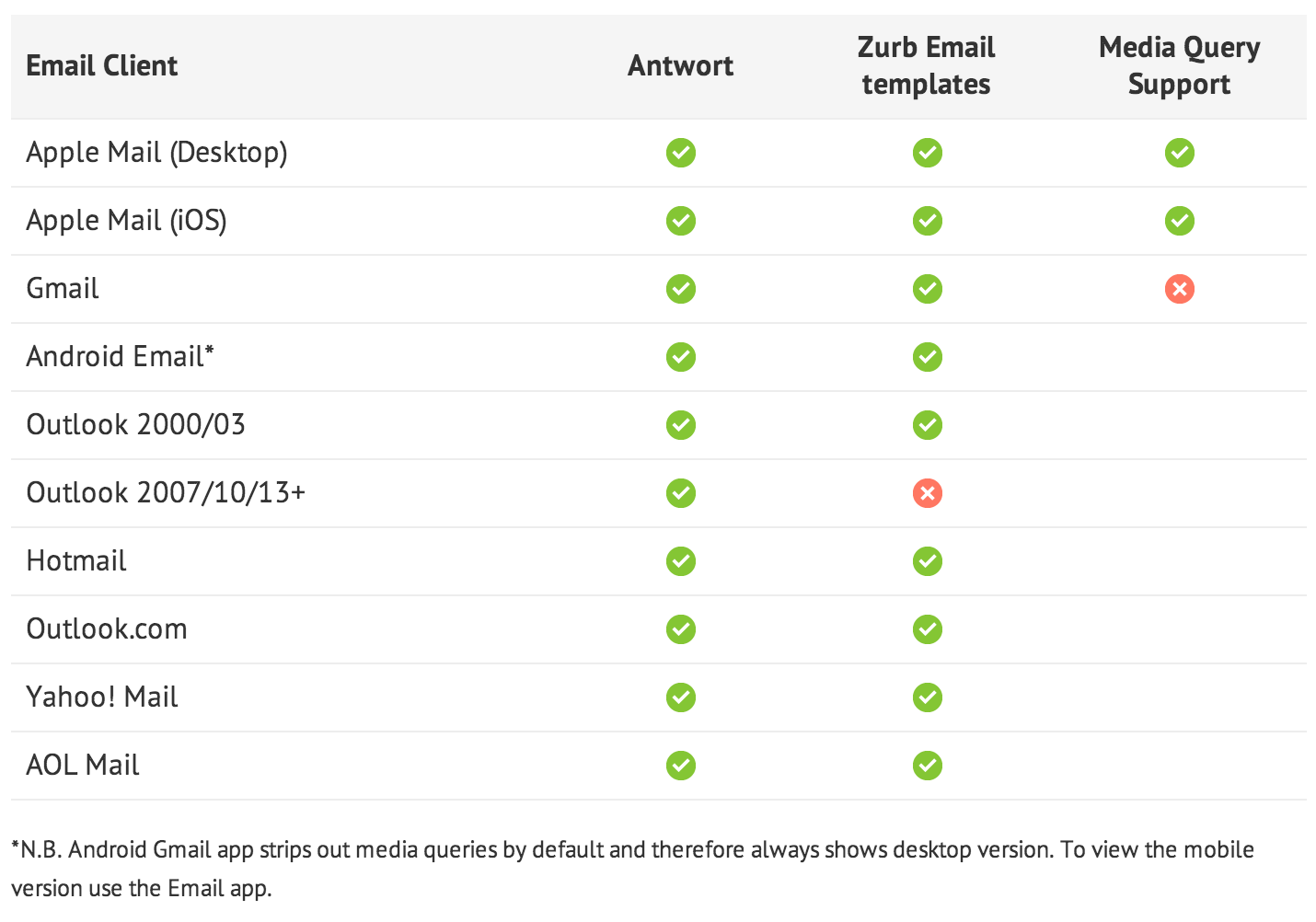Click Zurb red X for Outlook 2007/10/13+
Screen dimensions: 1316x922
(x=927, y=493)
